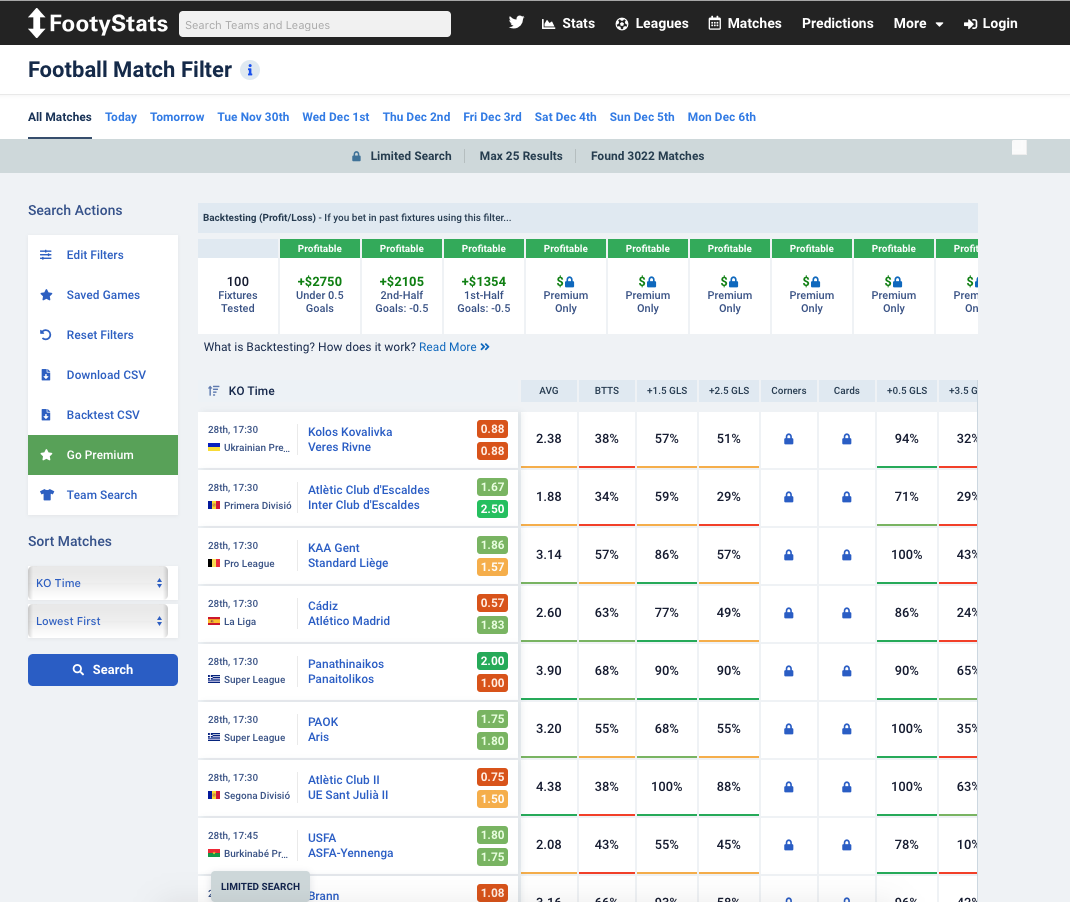Click the Login link
This screenshot has height=902, width=1070.
[990, 23]
